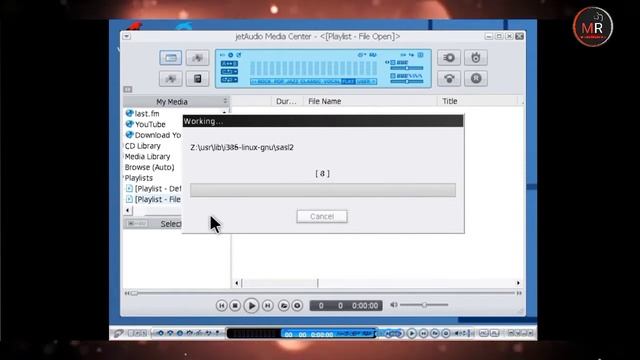Adjust the main volume slider

point(424,304)
